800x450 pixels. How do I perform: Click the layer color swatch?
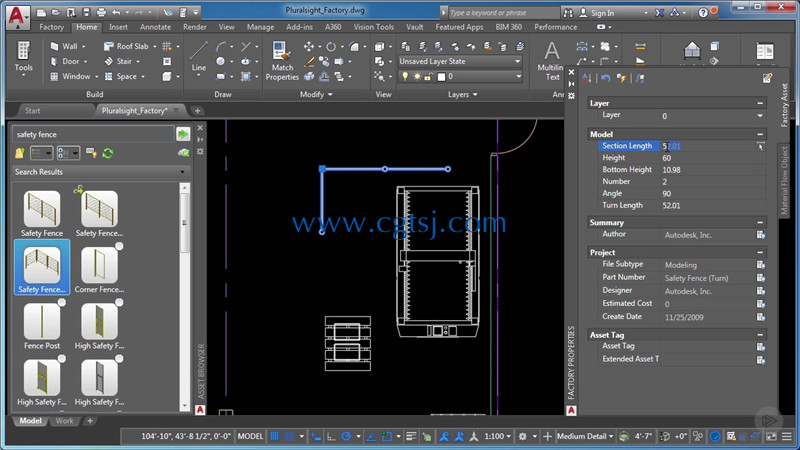click(441, 77)
